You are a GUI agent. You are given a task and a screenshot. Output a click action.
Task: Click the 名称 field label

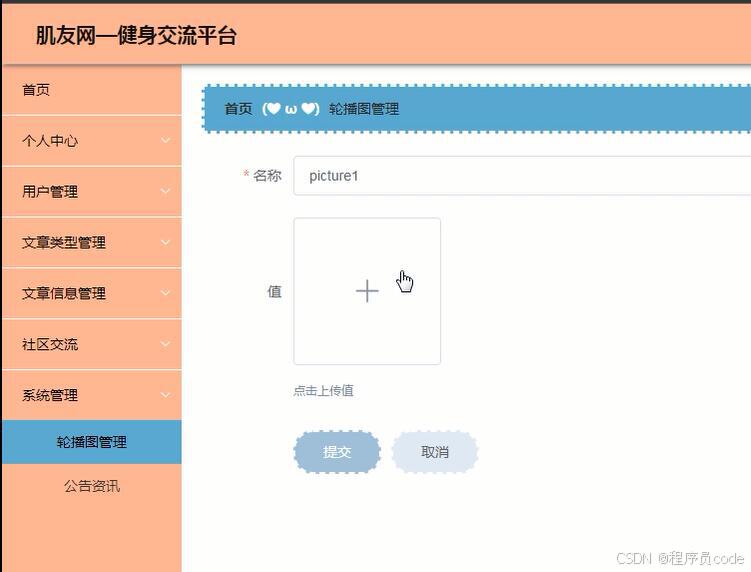[x=267, y=176]
